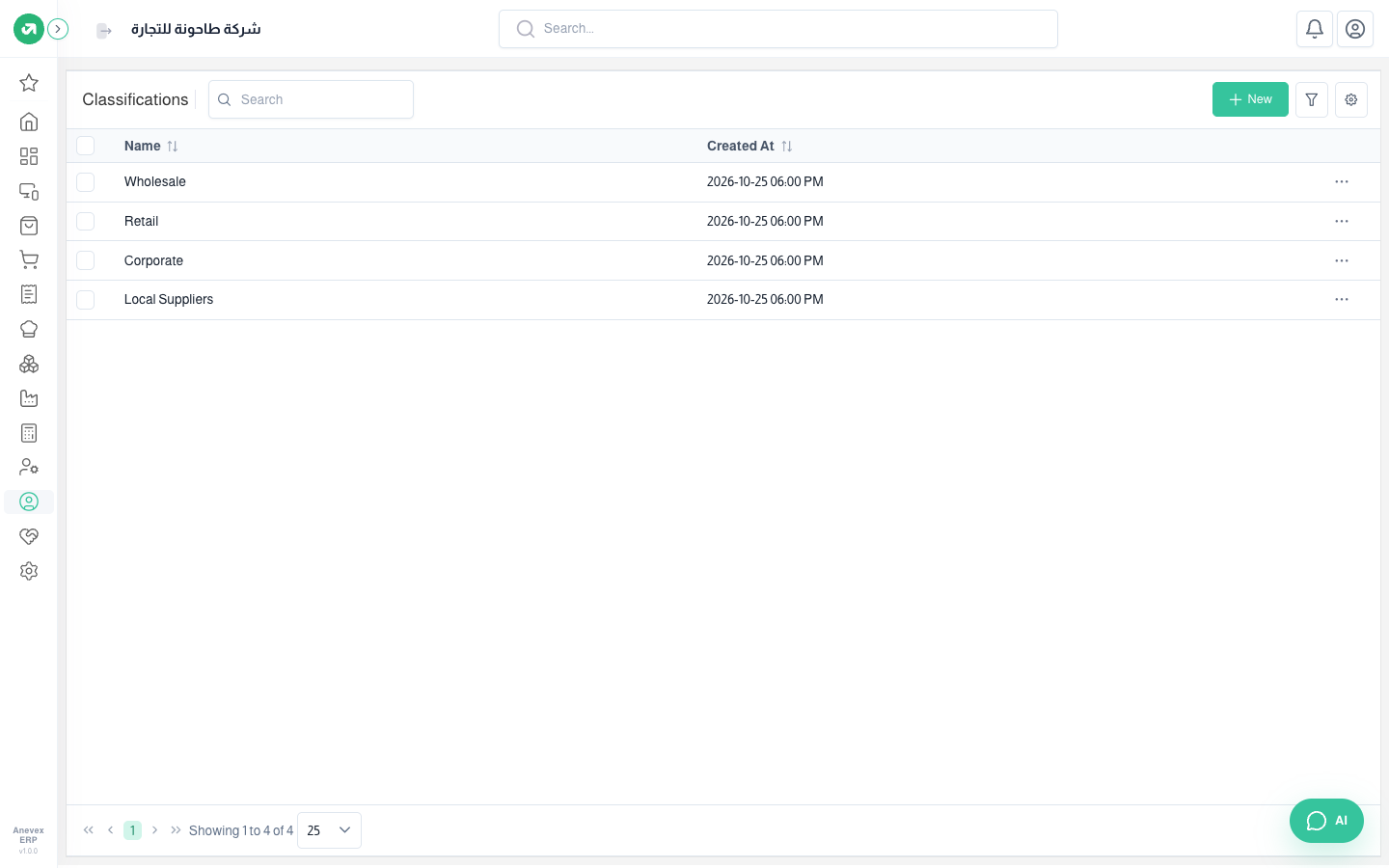1389x868 pixels.
Task: Open the calculator accounting icon
Action: 29,433
